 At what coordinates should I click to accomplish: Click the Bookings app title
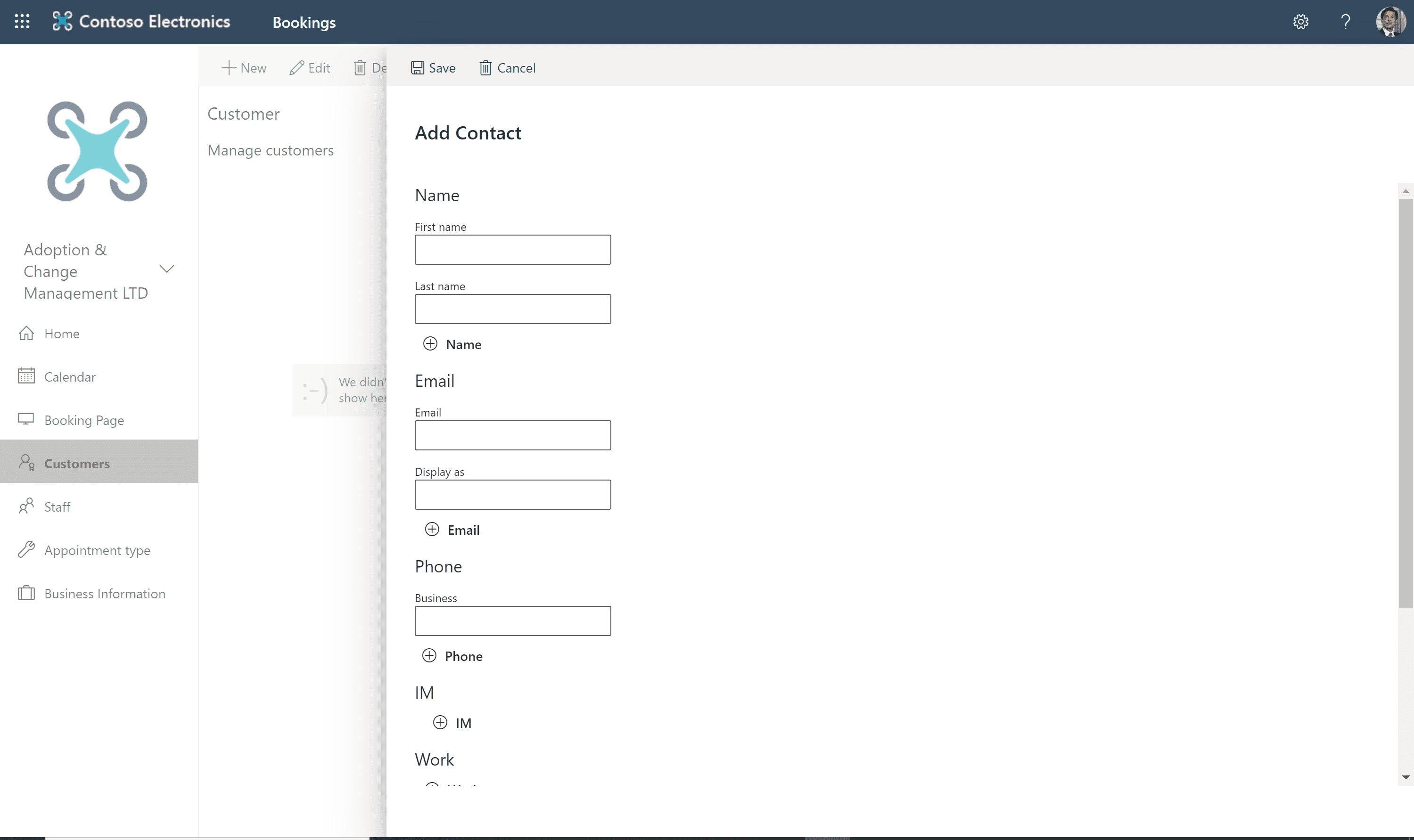304,22
